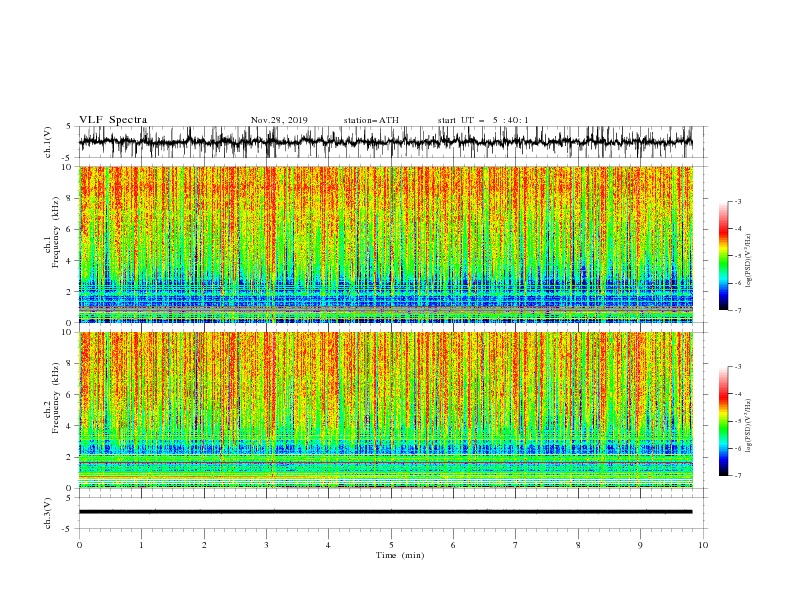The width and height of the screenshot is (792, 612).
Task: Click the time axis tick label "8"
Action: coord(578,545)
